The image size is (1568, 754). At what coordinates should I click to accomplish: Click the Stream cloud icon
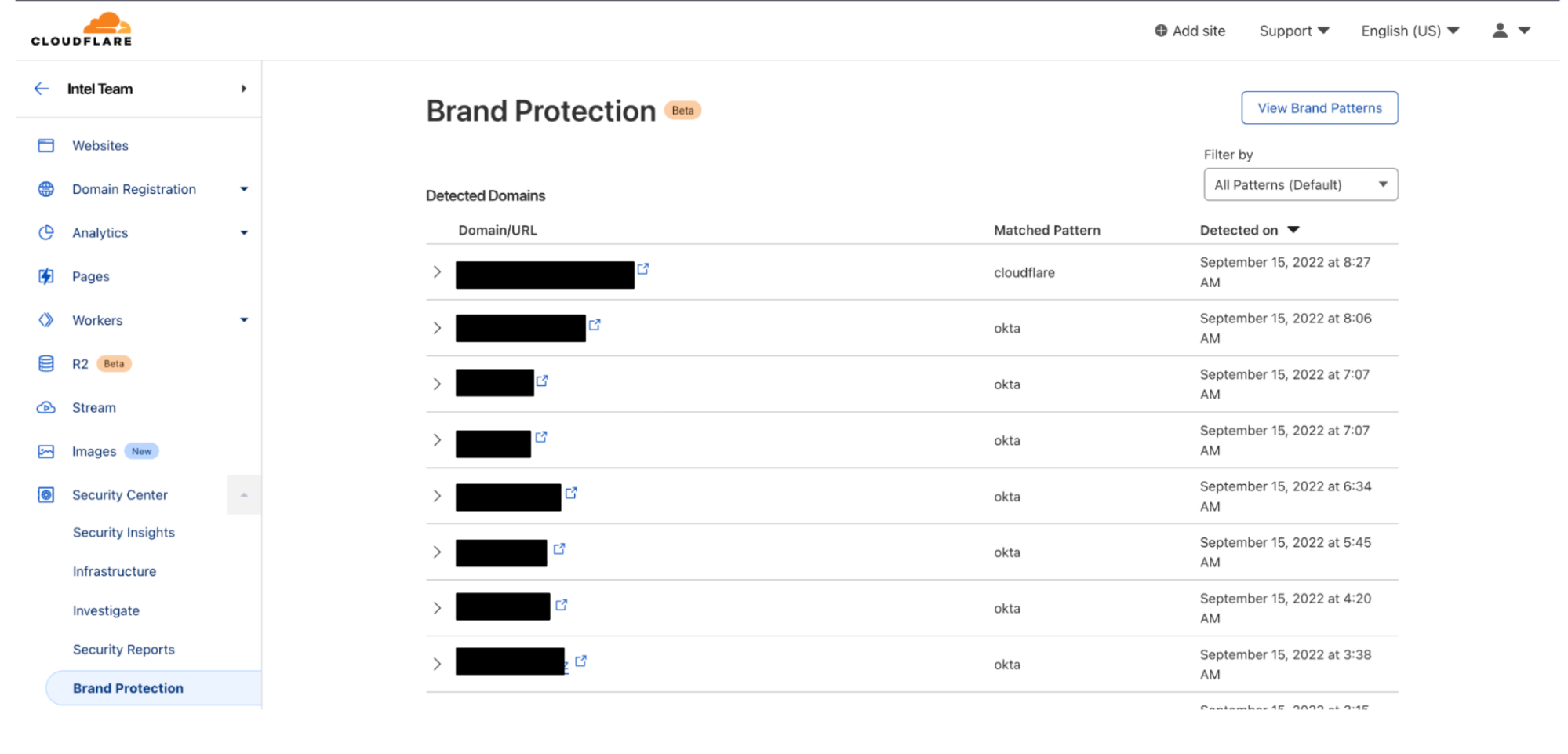coord(46,407)
